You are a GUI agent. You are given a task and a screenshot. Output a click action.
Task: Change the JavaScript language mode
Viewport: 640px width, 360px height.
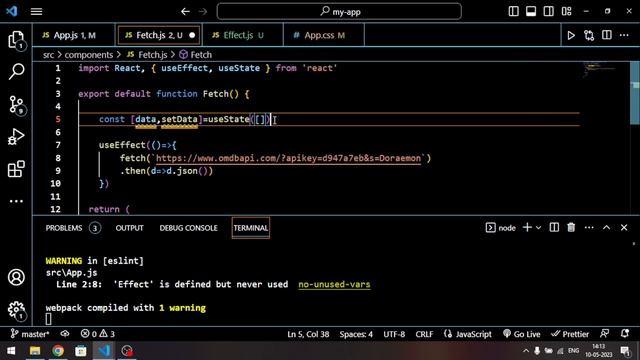tap(468, 334)
